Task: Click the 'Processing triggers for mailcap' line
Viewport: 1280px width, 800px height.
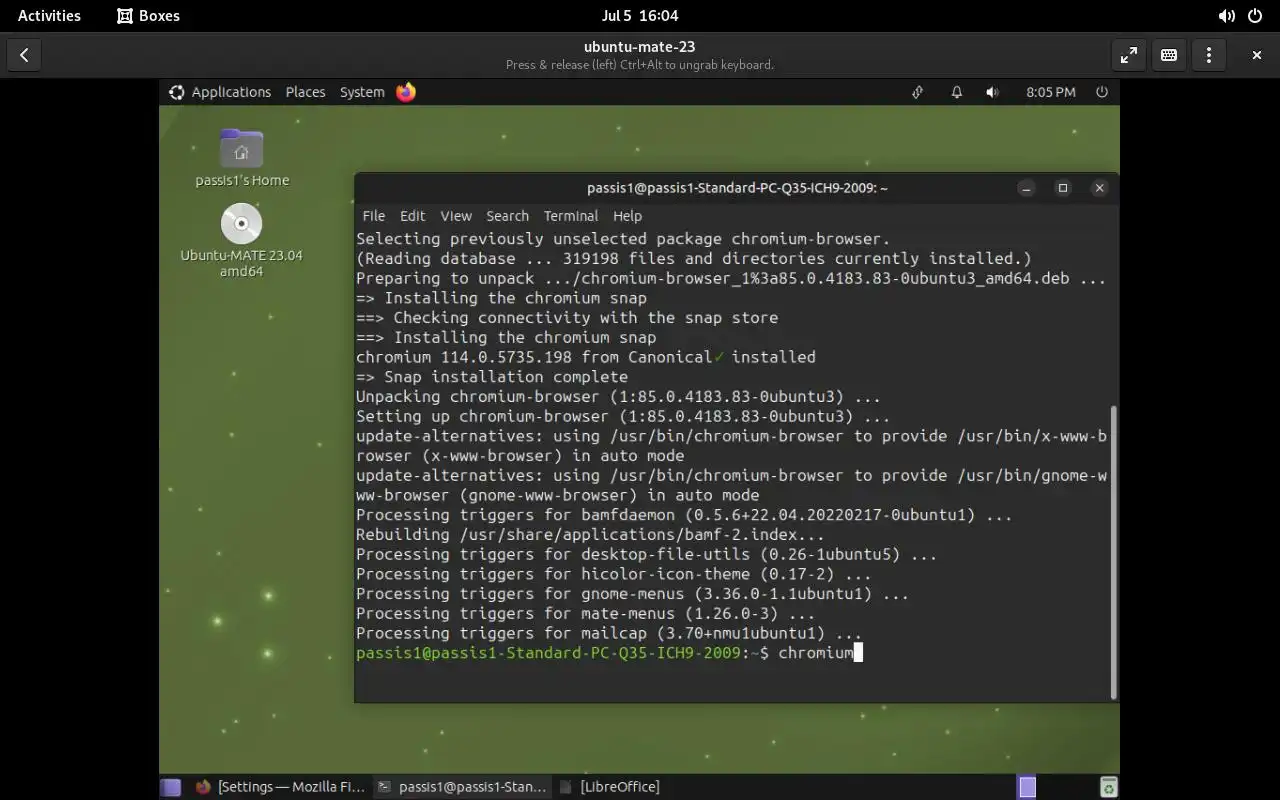Action: point(609,633)
